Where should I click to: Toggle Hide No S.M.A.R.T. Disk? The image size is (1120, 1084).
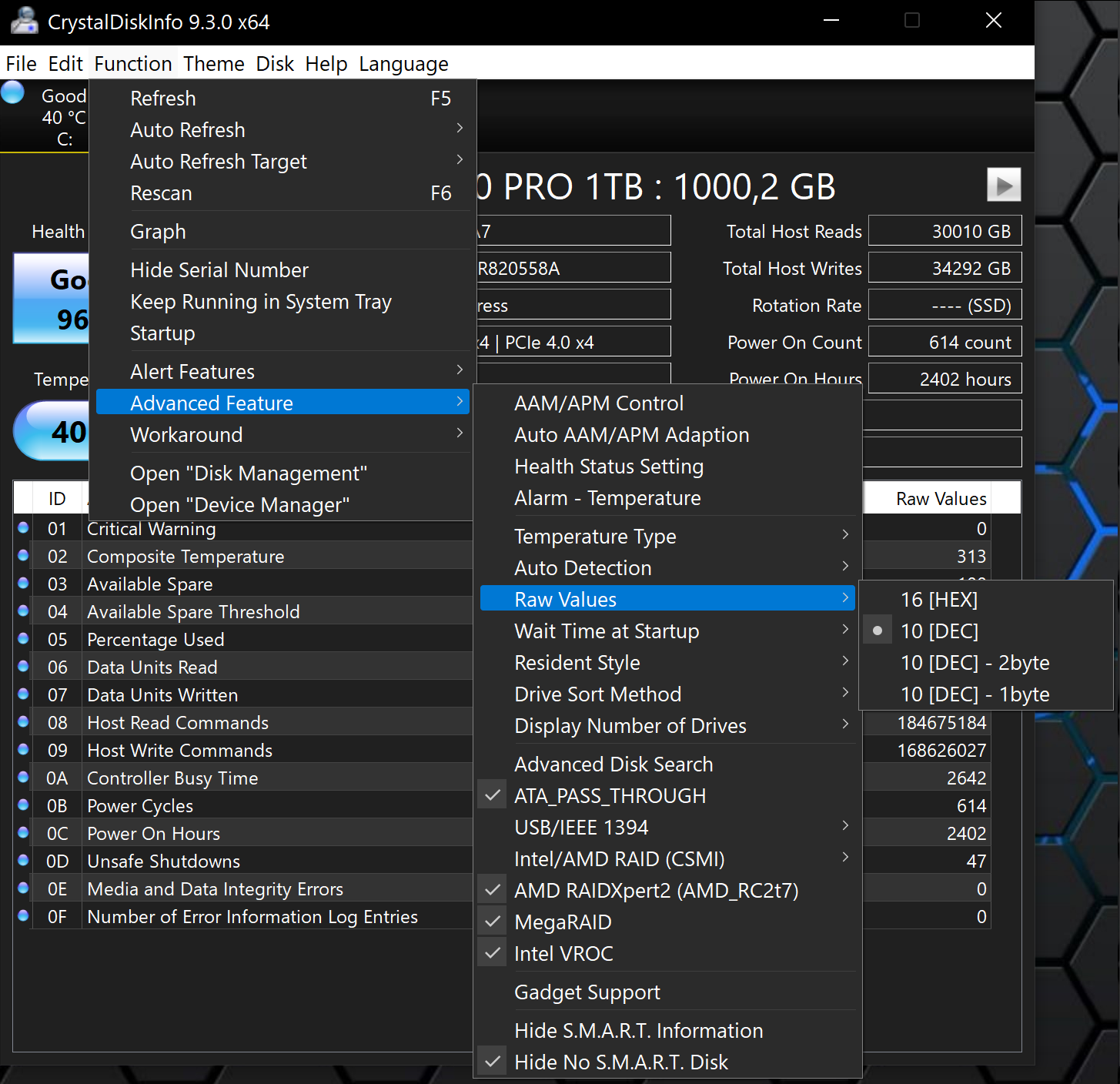[667, 1062]
